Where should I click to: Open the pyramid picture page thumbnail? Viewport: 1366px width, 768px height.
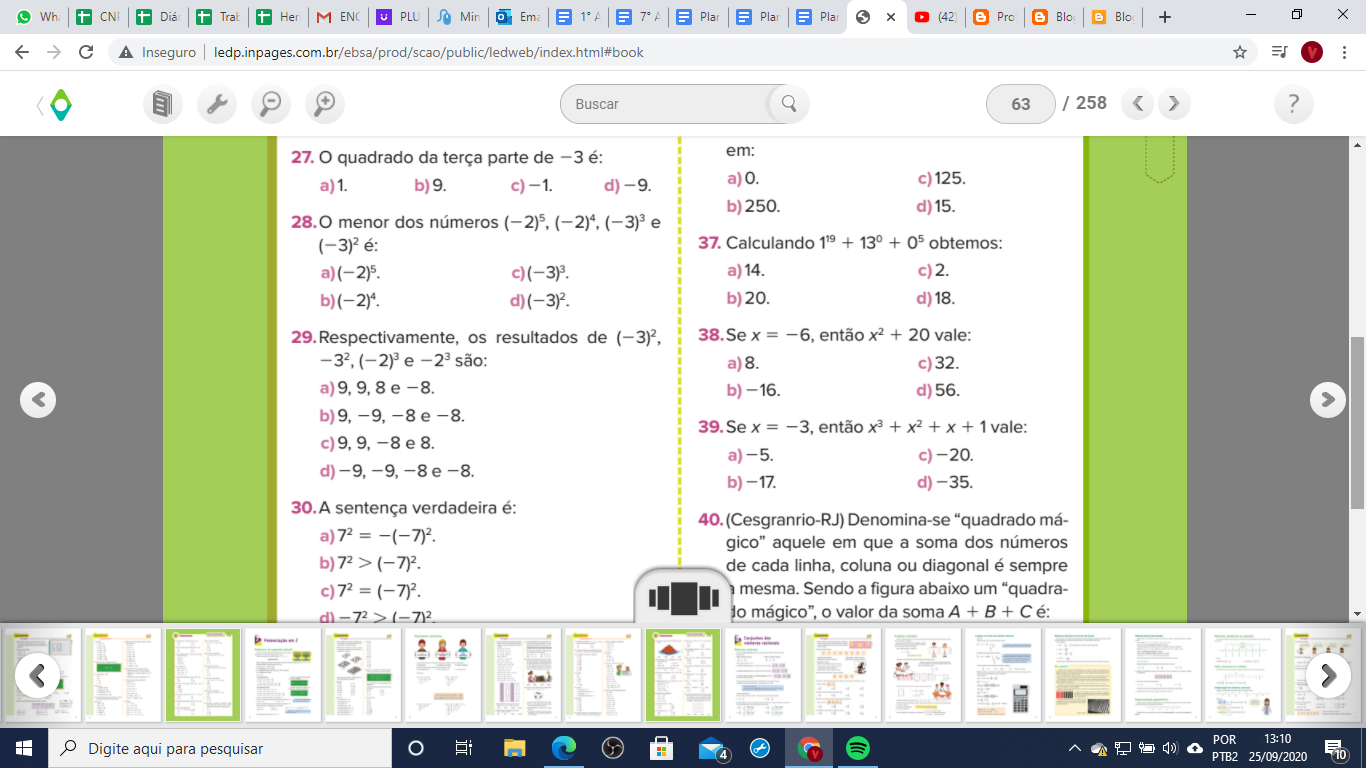click(x=683, y=675)
